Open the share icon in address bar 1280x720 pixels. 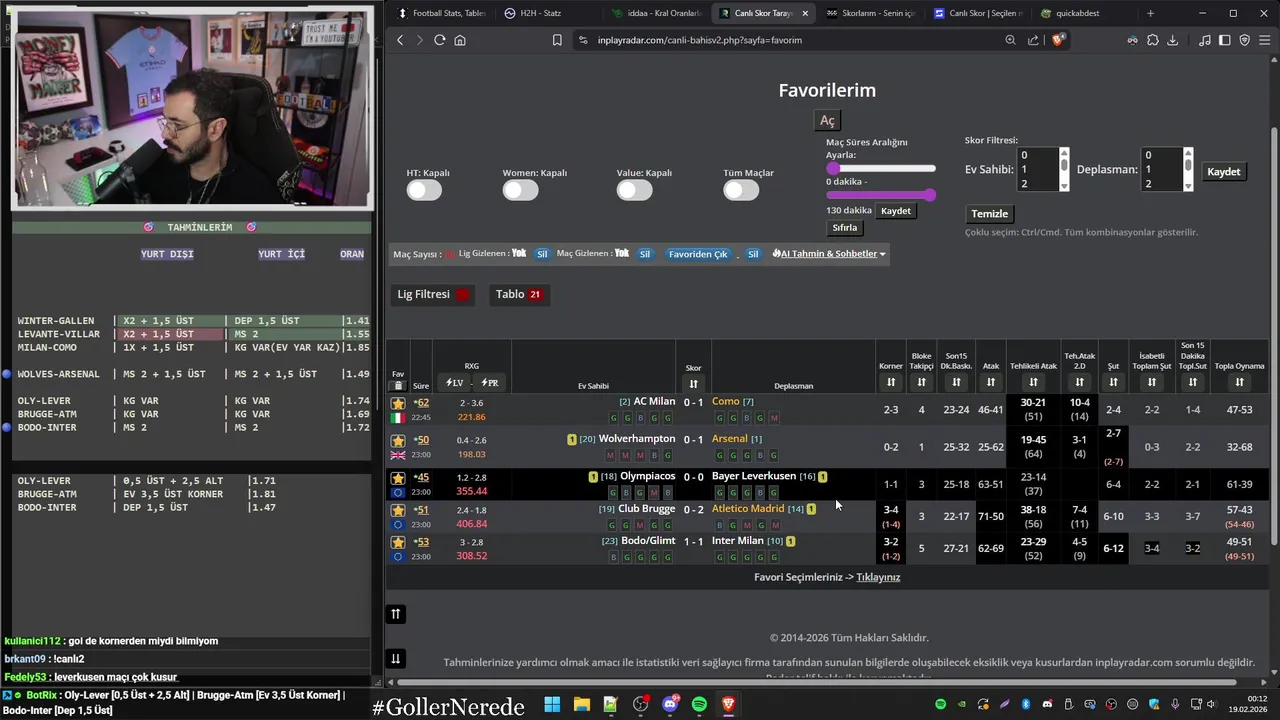[1033, 40]
